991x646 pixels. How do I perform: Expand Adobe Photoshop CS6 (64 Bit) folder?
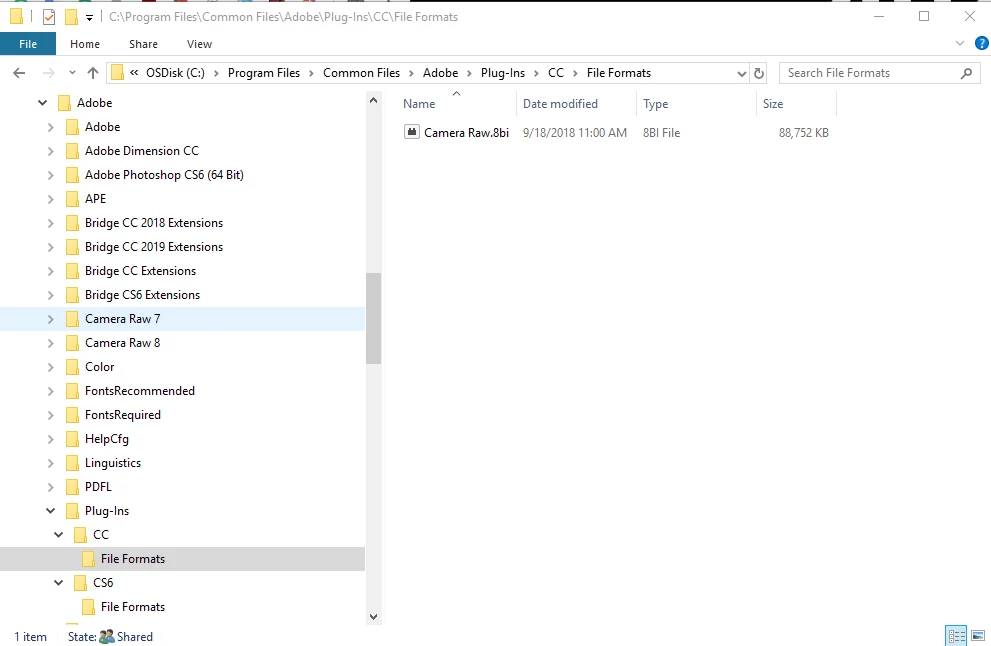click(x=51, y=175)
